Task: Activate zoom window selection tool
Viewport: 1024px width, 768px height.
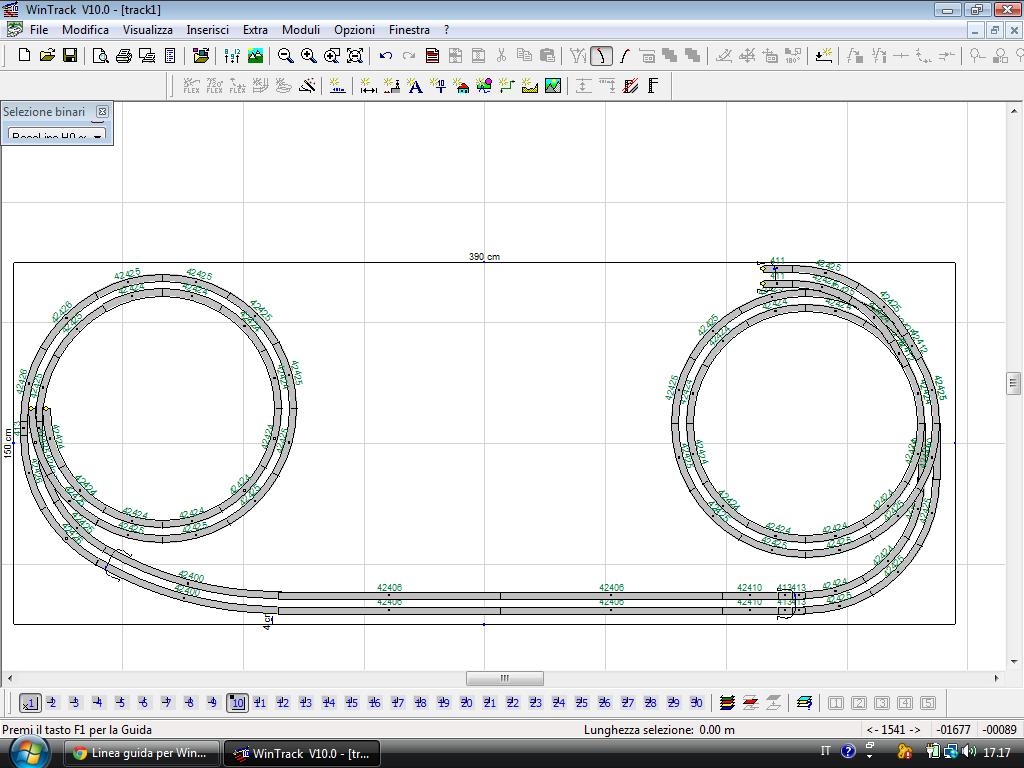Action: click(x=332, y=56)
